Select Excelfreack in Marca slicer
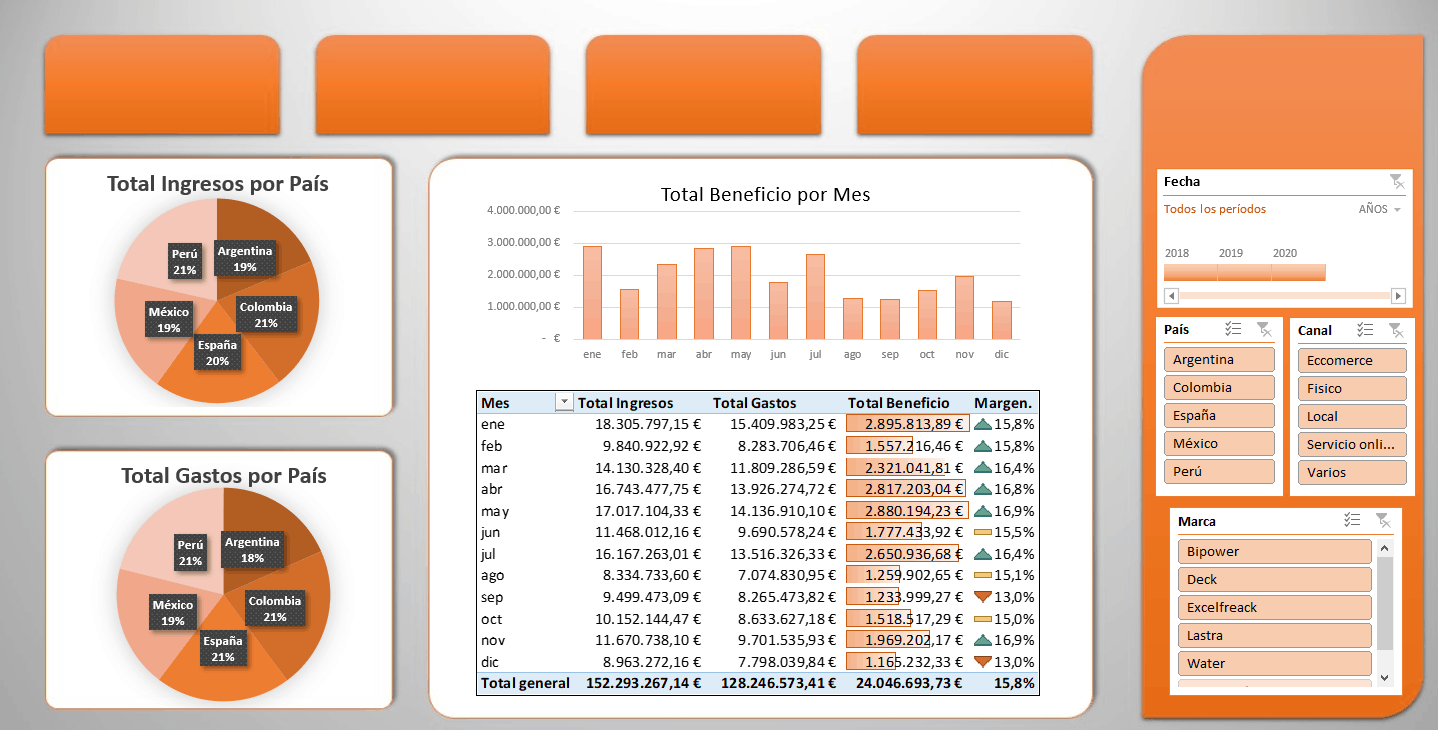 pyautogui.click(x=1275, y=607)
